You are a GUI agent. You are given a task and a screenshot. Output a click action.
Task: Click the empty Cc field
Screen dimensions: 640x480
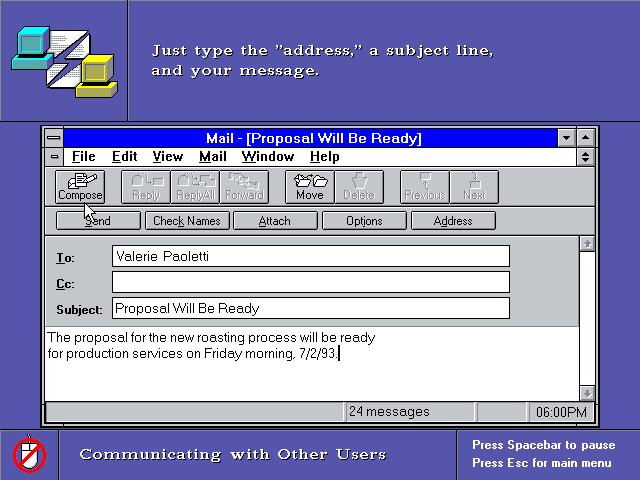[311, 282]
